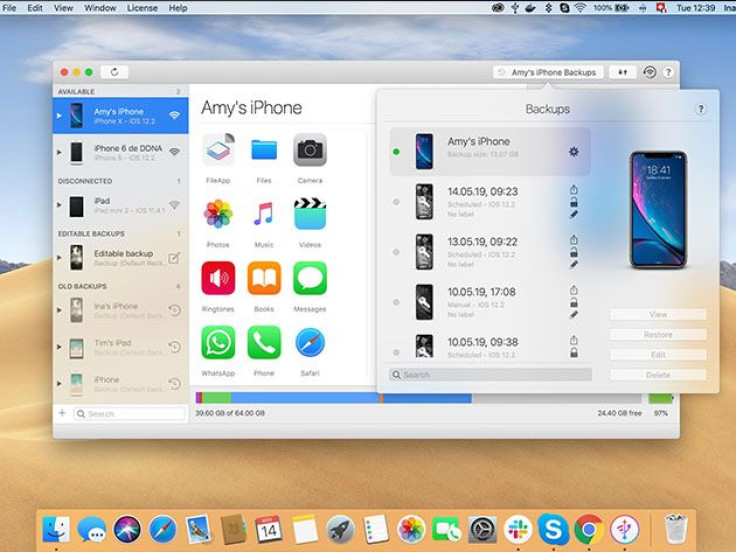
Task: Click the lock icon for 14.05.19 backup
Action: click(574, 202)
